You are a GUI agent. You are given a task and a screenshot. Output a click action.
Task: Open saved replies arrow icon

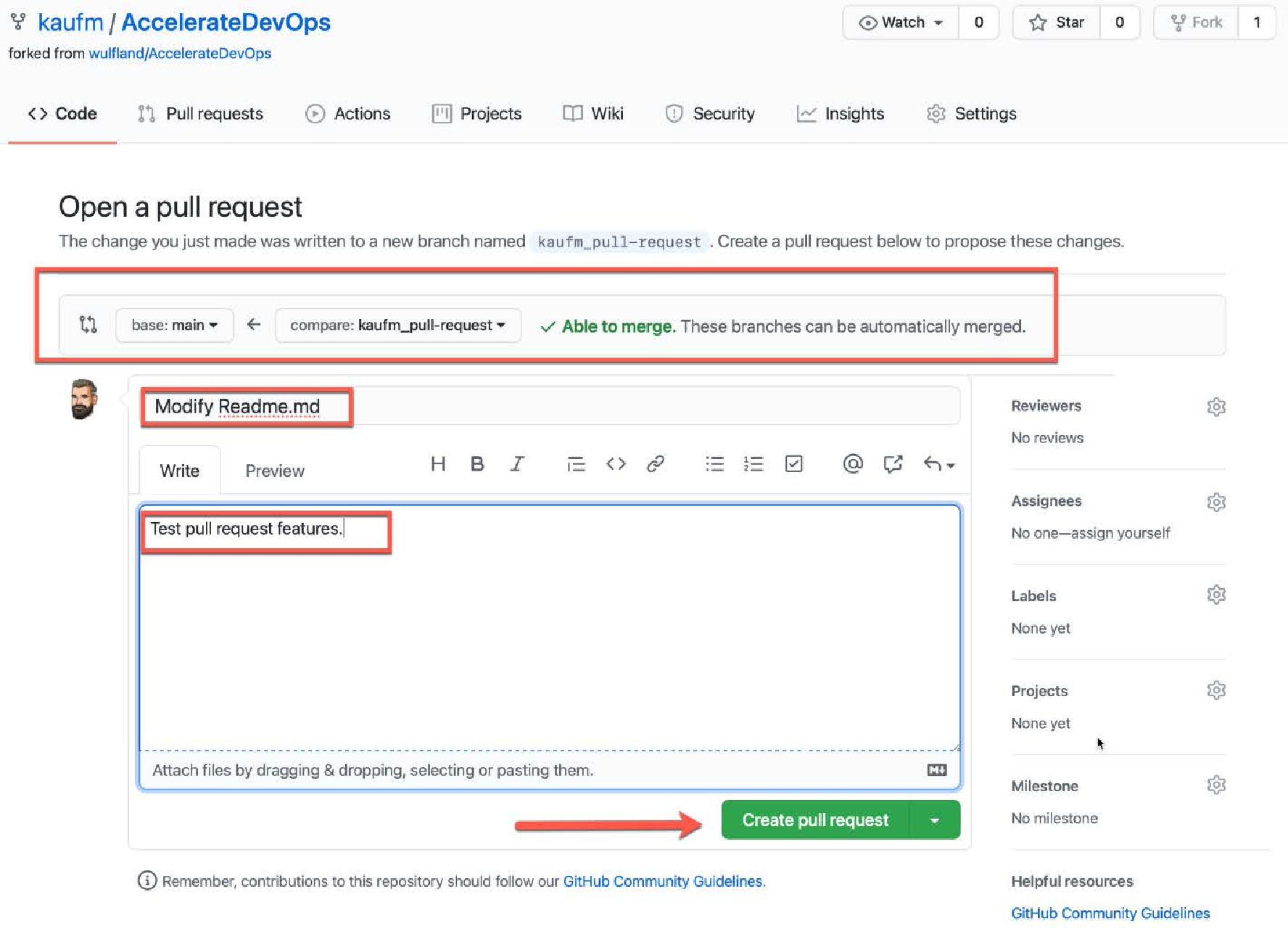tap(938, 464)
